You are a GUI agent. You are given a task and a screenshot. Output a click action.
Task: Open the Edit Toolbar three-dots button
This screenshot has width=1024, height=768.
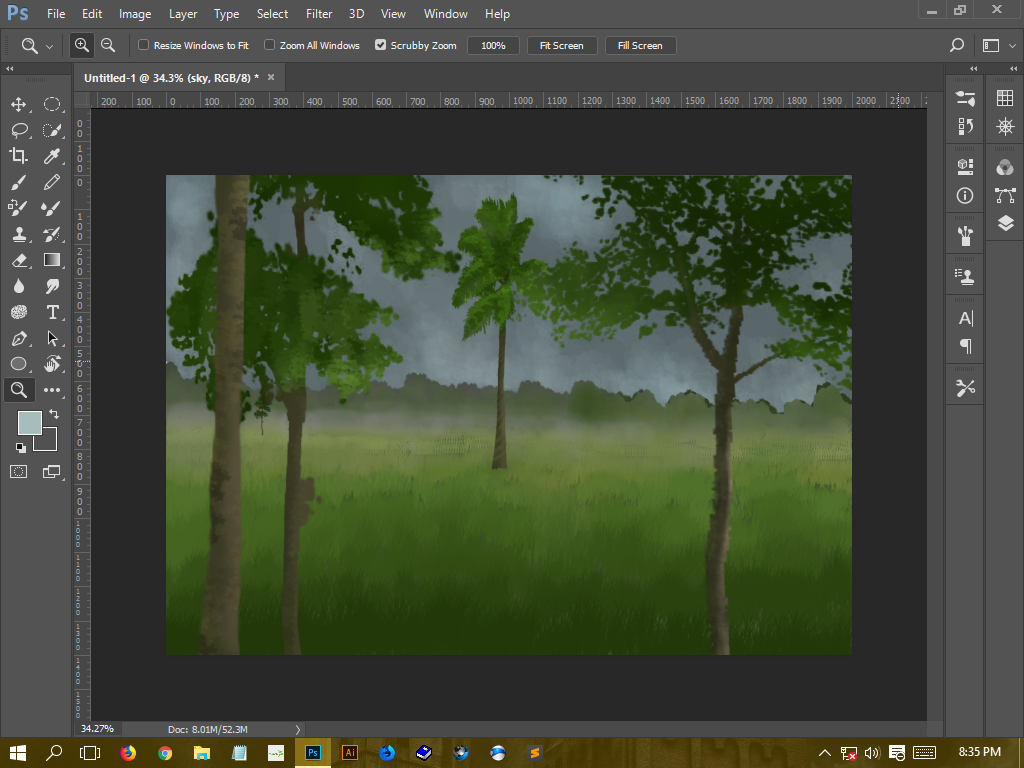pos(52,390)
